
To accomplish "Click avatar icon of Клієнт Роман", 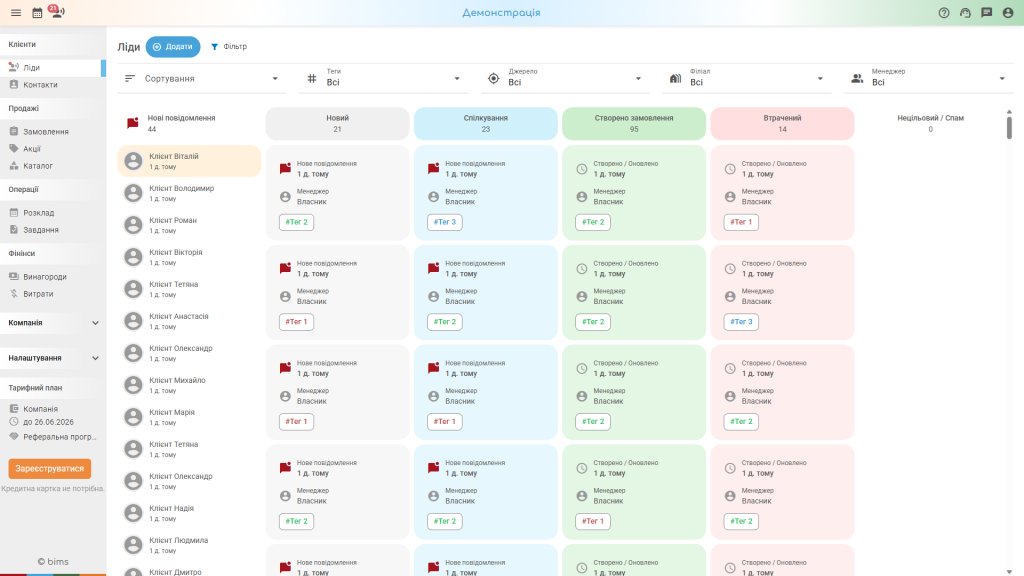I will coord(133,225).
